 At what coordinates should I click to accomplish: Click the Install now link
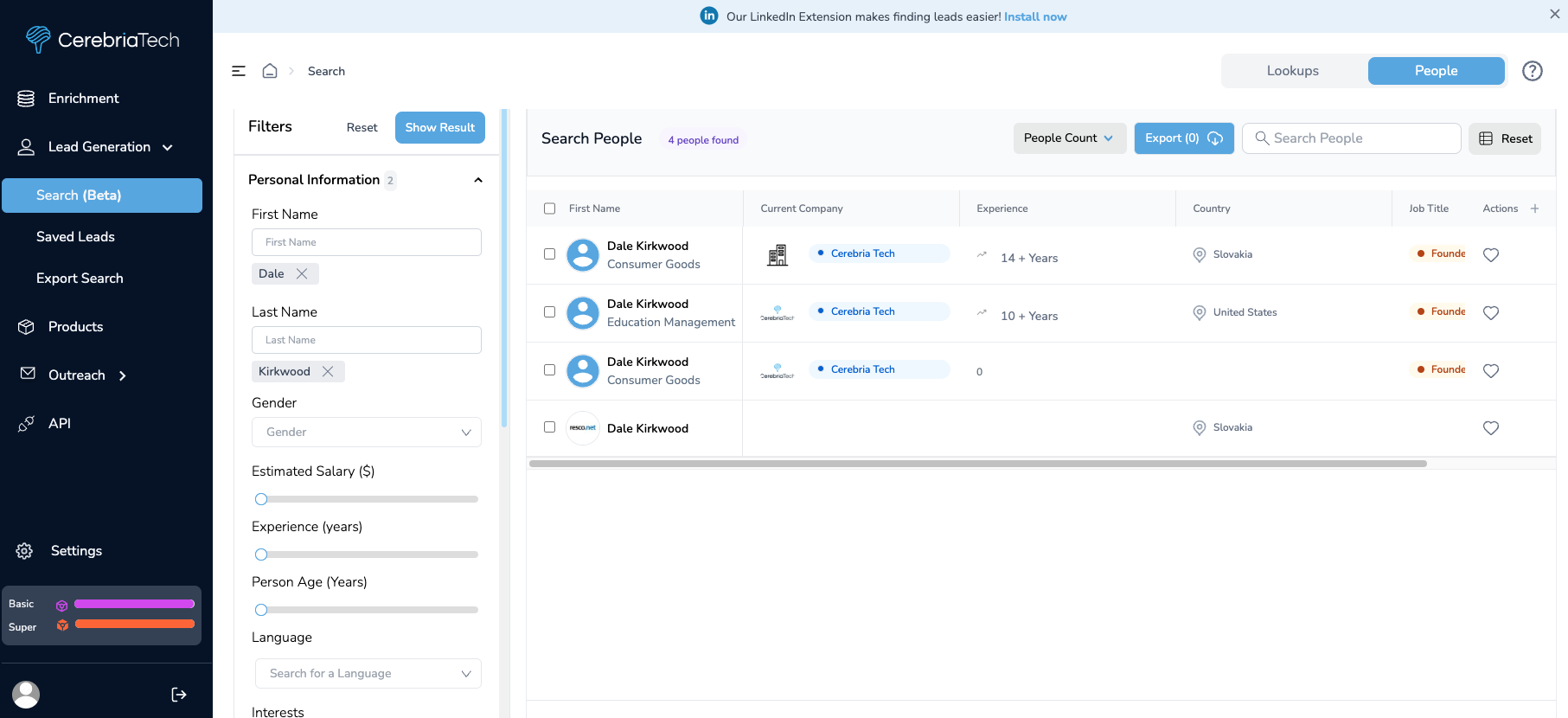1035,16
